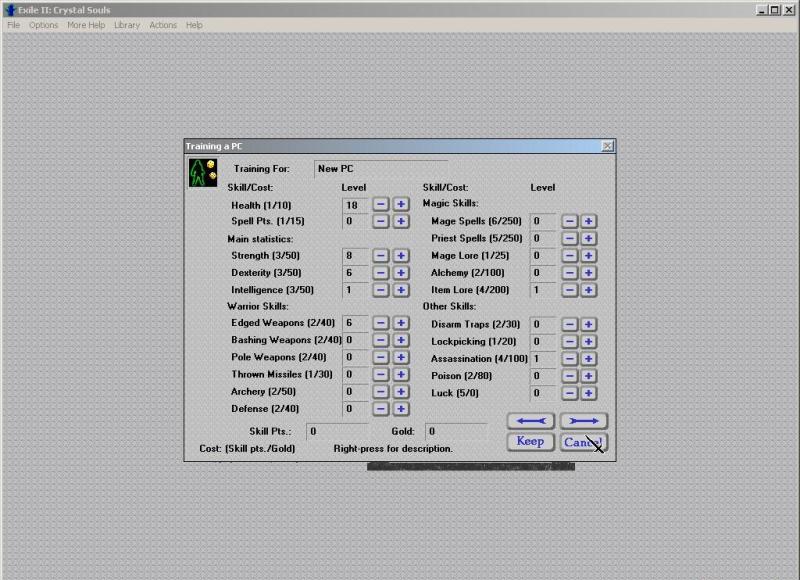Add a point to Lockpicking
The image size is (800, 580).
[x=589, y=341]
